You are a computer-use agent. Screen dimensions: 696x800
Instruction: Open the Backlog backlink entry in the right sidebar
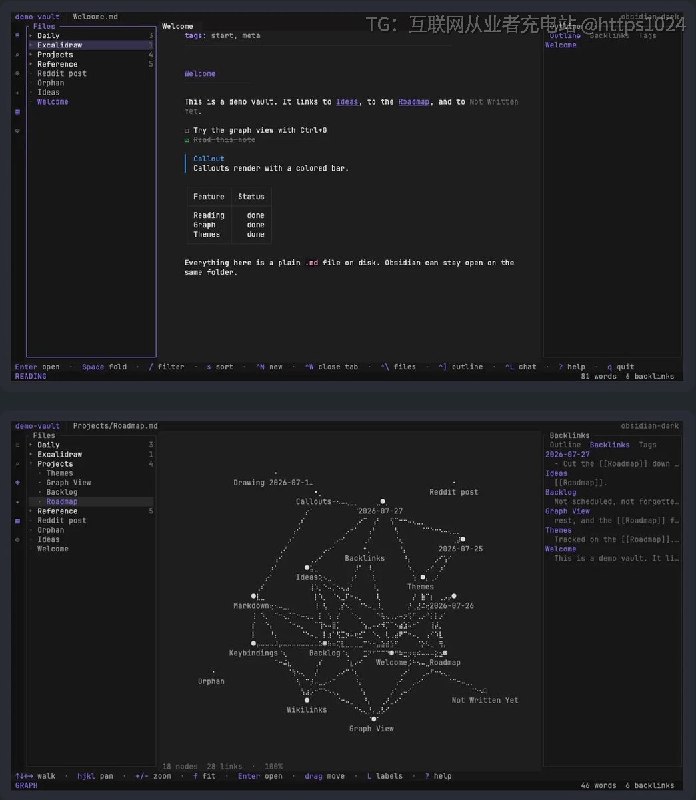(560, 492)
